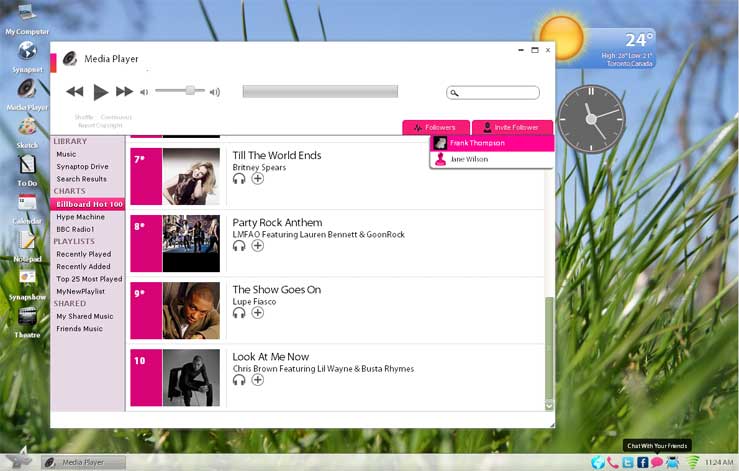Add Till The World Ends with plus icon

(x=257, y=179)
